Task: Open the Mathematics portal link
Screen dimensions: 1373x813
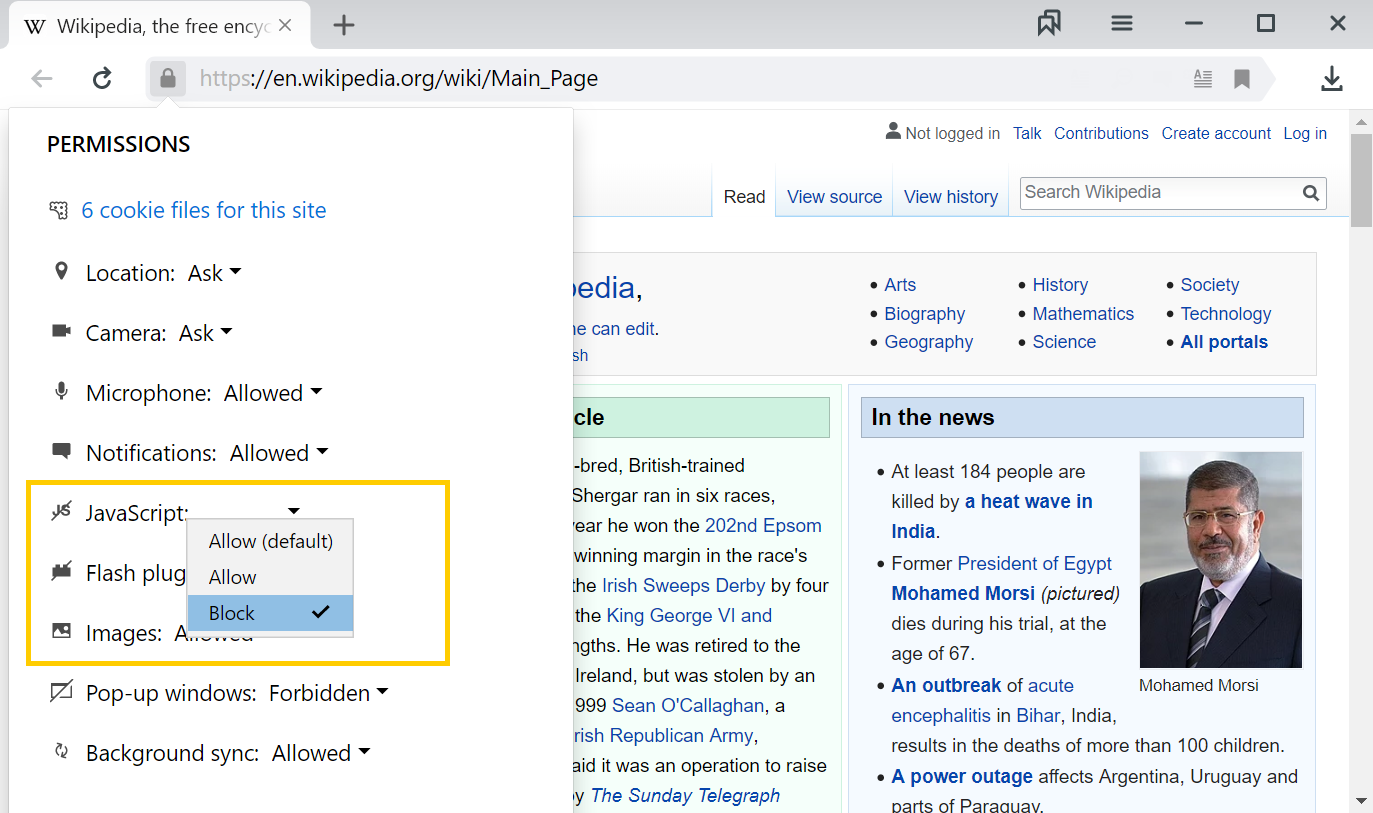Action: [x=1083, y=314]
